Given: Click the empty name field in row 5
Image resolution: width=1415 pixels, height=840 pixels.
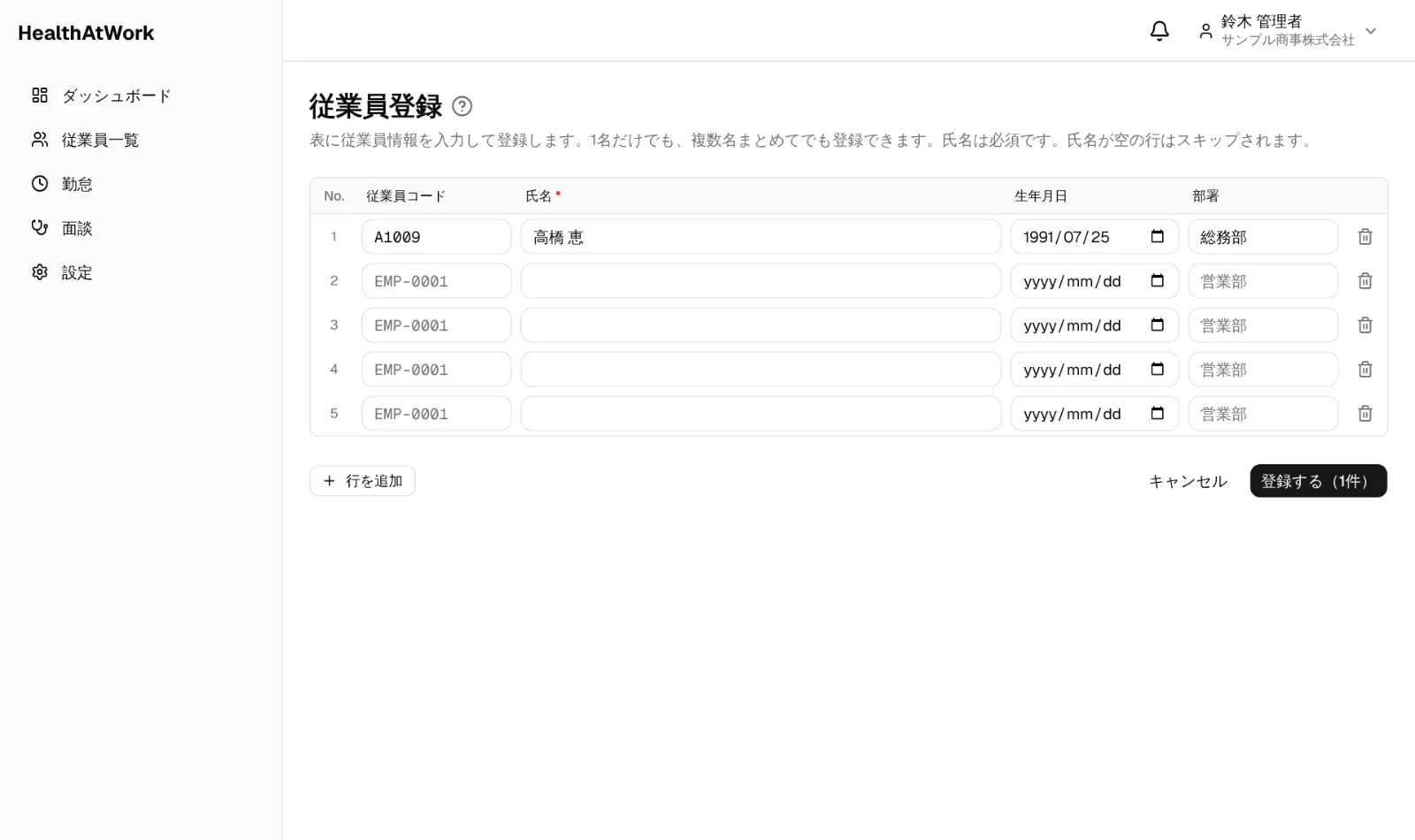Looking at the screenshot, I should pos(761,414).
